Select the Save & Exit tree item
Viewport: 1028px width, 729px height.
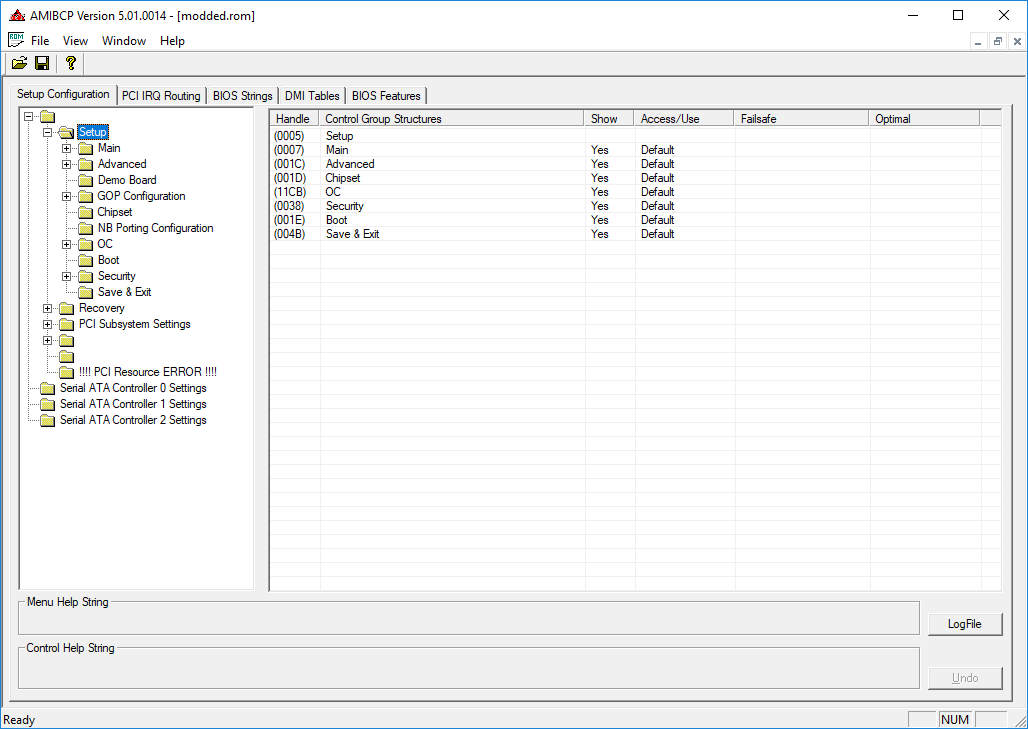point(125,292)
